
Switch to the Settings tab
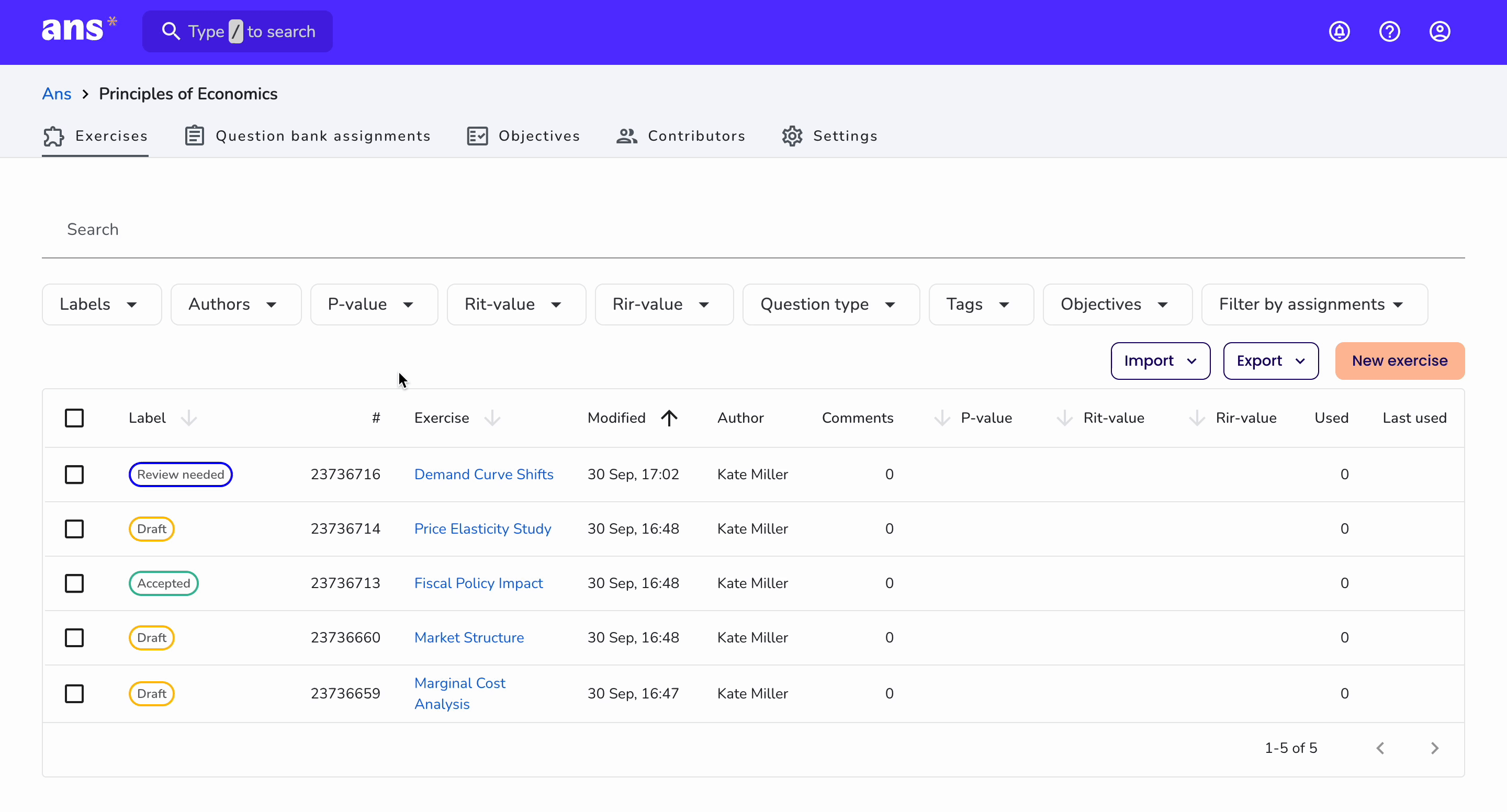coord(829,136)
